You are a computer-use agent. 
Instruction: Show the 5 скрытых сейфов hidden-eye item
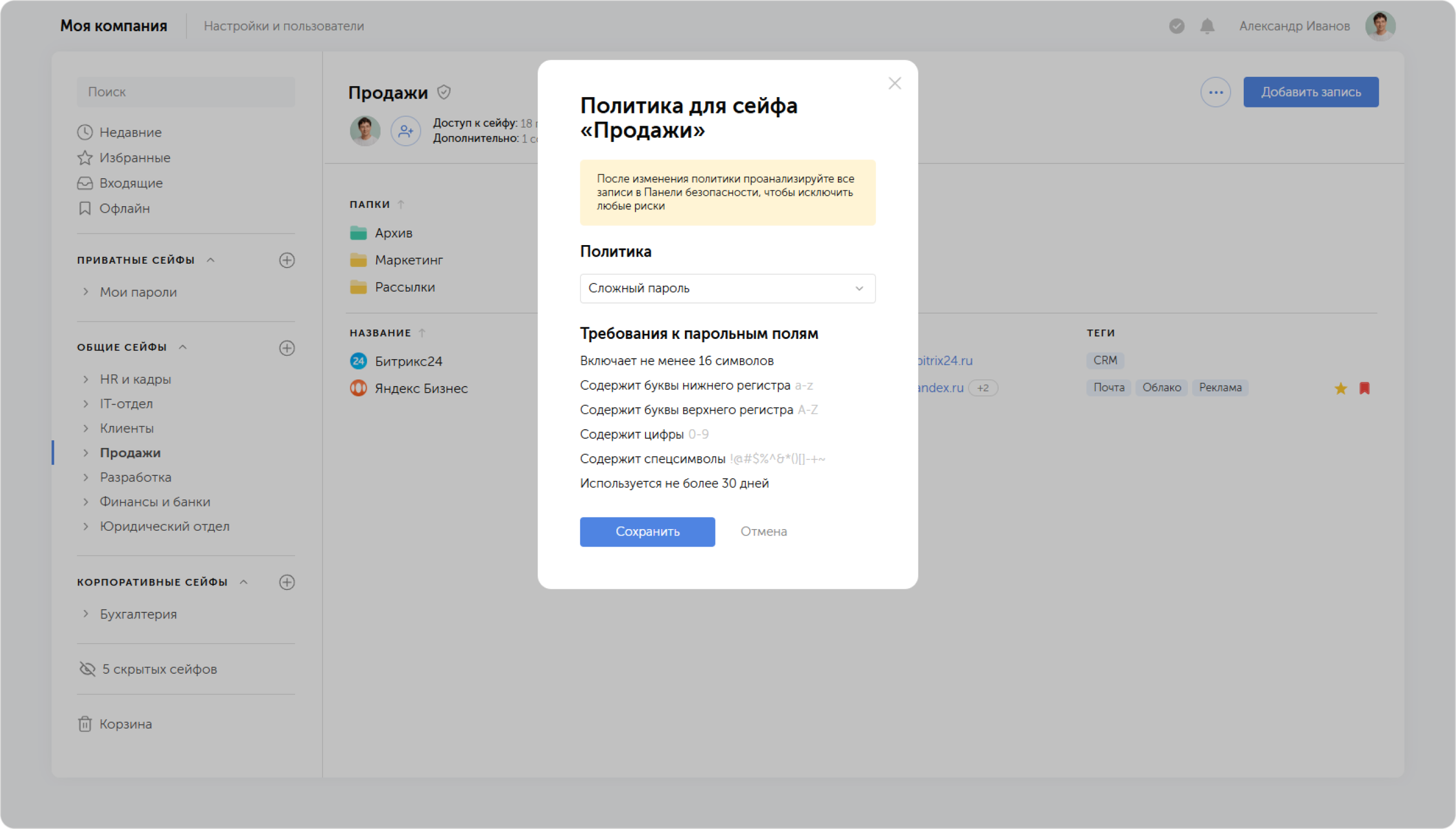[87, 669]
